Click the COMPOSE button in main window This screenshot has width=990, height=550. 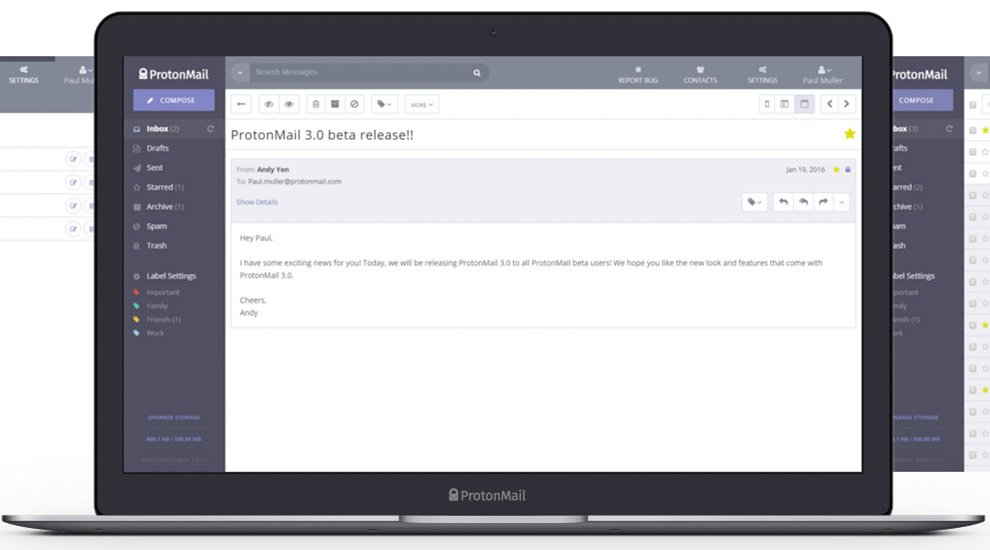coord(174,100)
